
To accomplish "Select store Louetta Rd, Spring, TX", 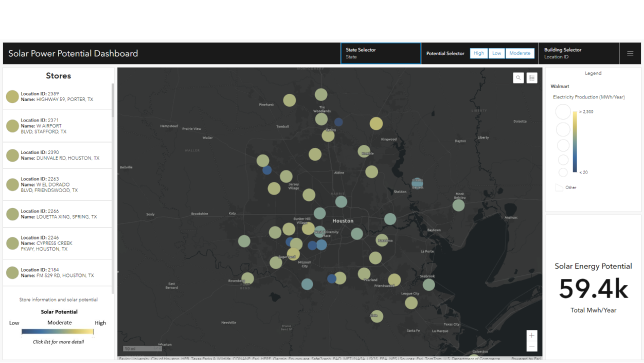I will (x=58, y=214).
